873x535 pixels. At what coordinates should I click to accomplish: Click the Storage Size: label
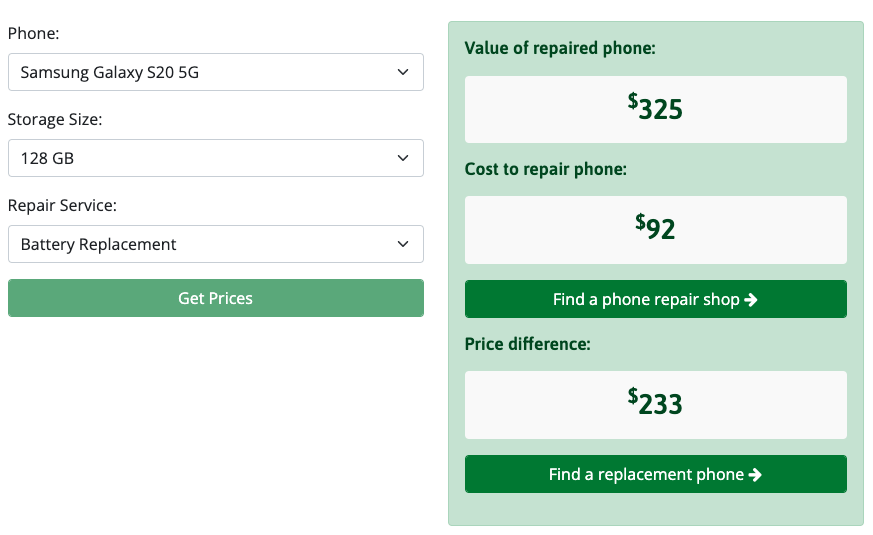pos(55,120)
